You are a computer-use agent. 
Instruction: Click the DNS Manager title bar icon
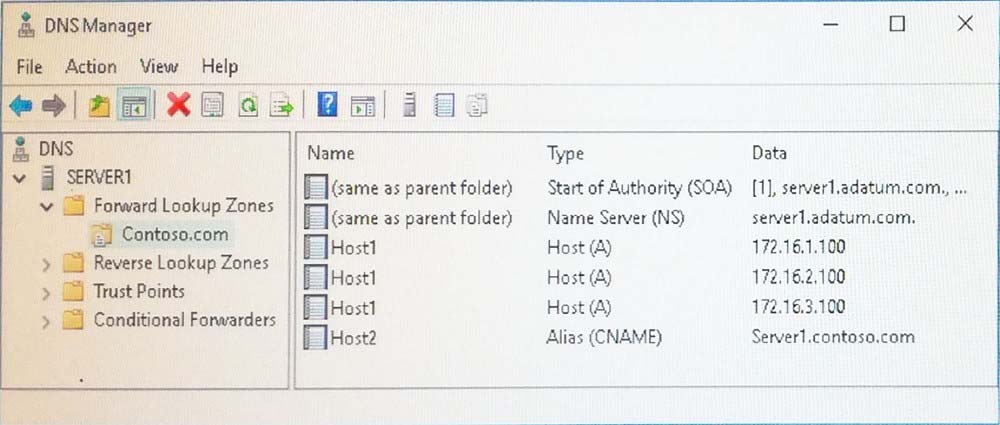tap(26, 26)
